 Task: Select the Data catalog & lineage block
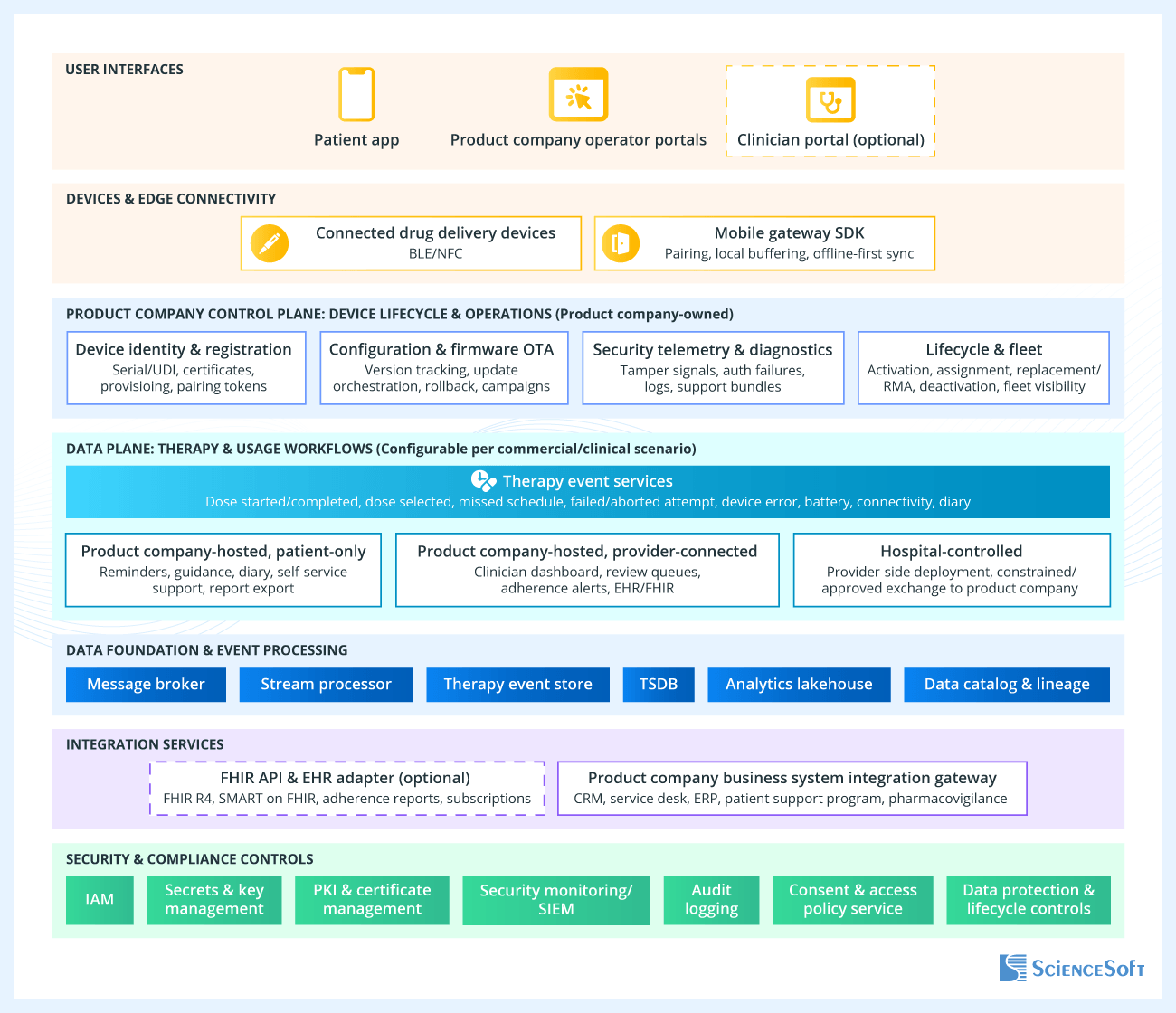1007,685
